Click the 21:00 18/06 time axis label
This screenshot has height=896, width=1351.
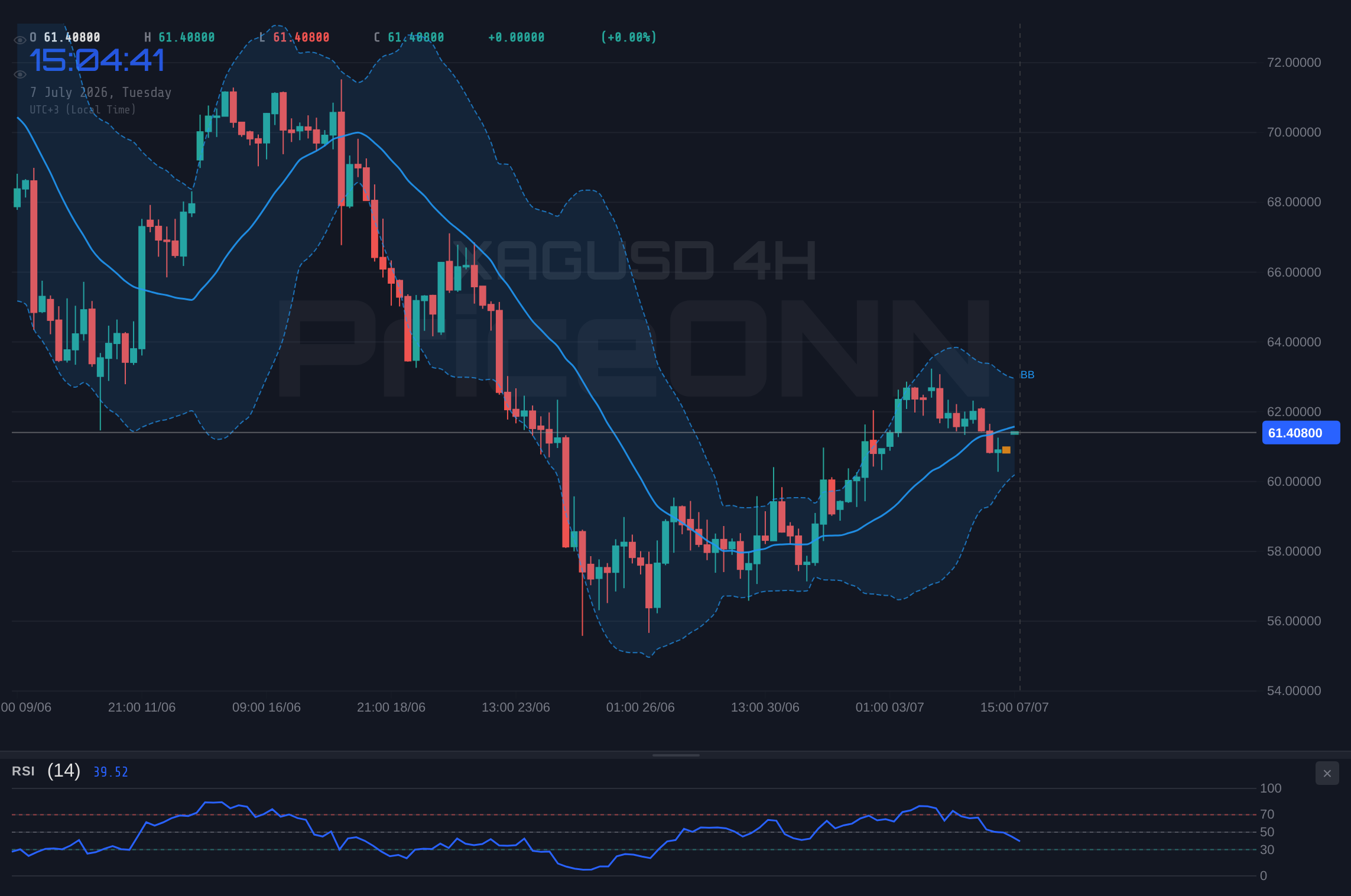point(391,707)
